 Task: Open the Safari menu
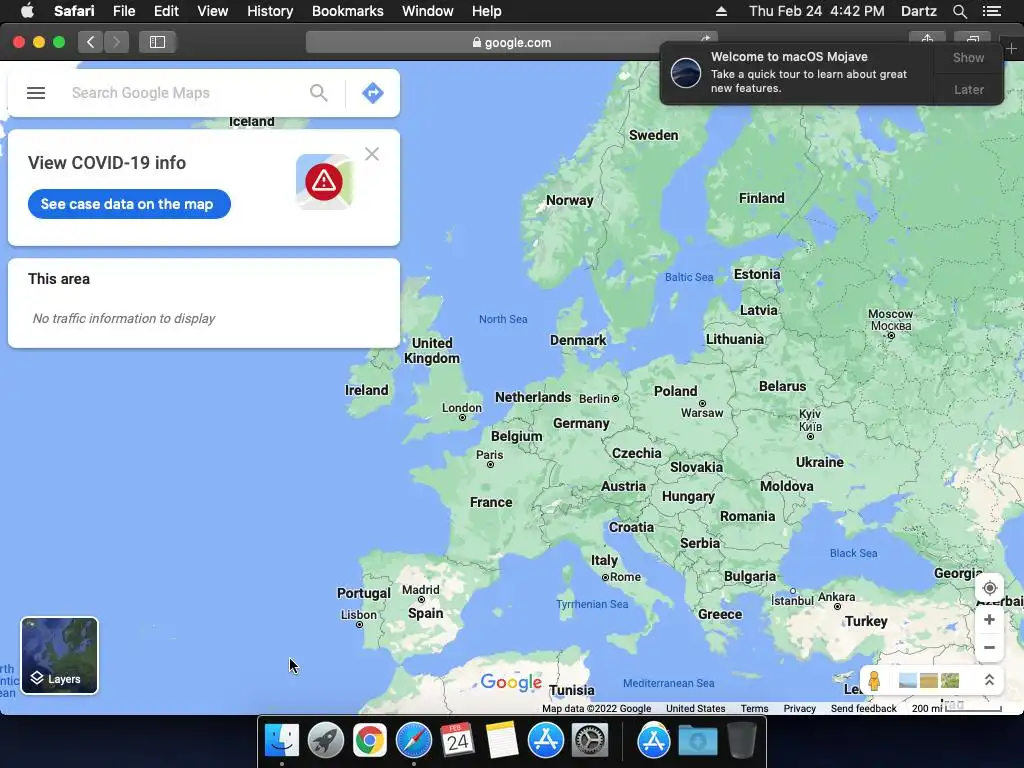(74, 11)
